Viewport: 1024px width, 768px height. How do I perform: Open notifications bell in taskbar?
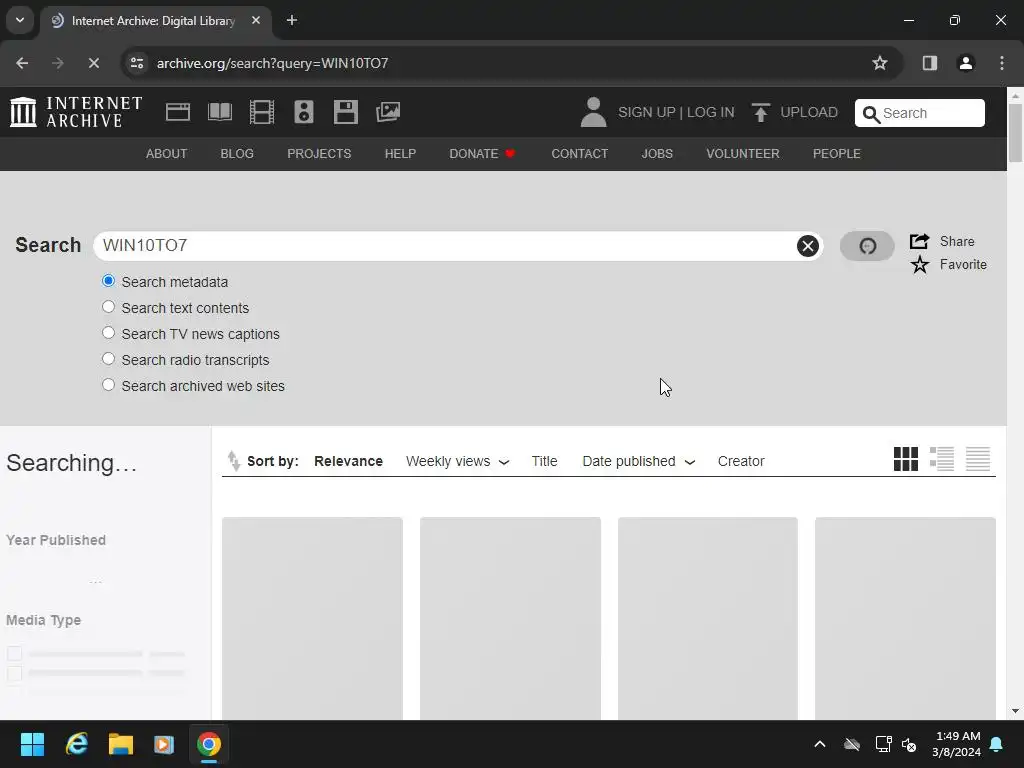pyautogui.click(x=997, y=744)
